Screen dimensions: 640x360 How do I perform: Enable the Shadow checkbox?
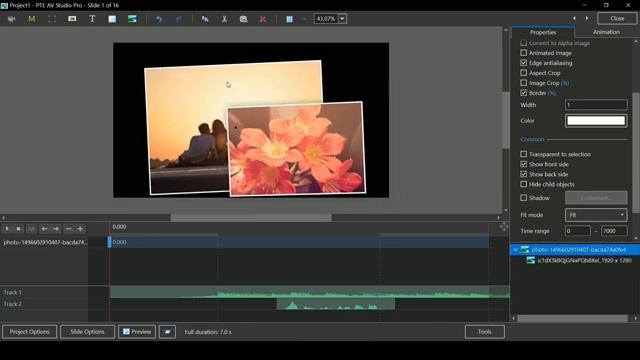click(524, 198)
